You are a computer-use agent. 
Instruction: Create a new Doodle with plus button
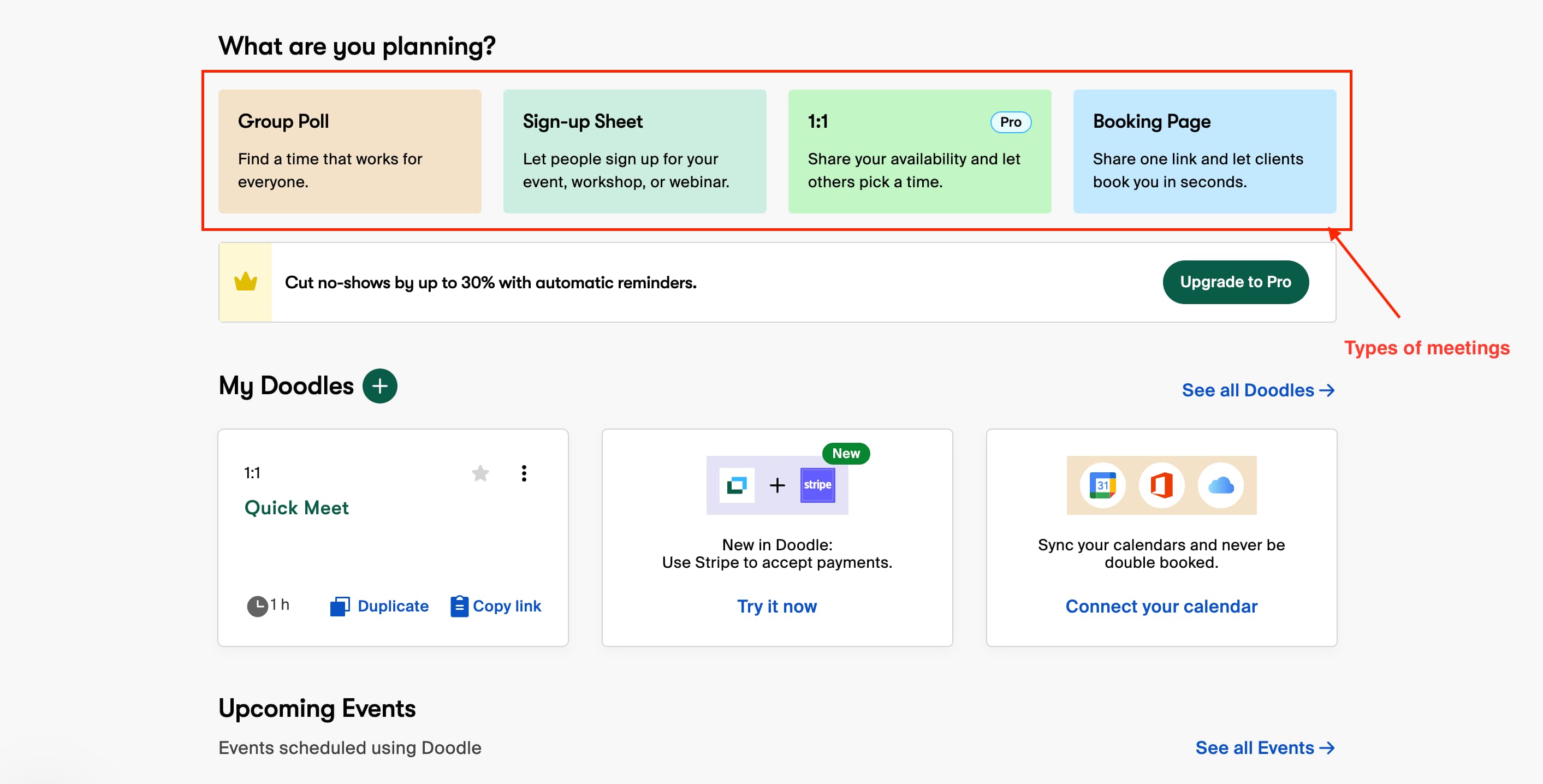point(380,387)
